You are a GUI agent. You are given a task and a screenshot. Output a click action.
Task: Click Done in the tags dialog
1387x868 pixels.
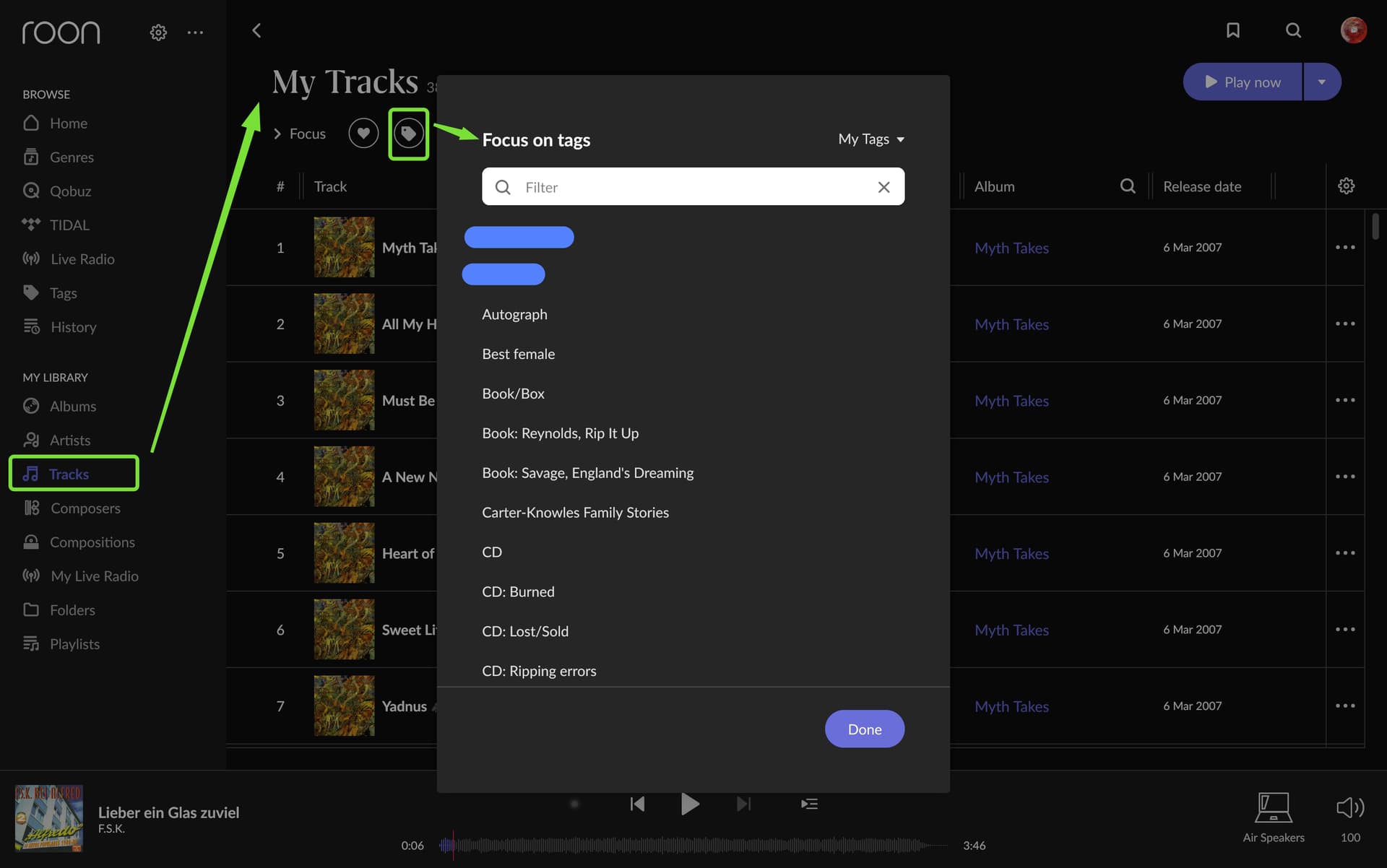(x=865, y=729)
